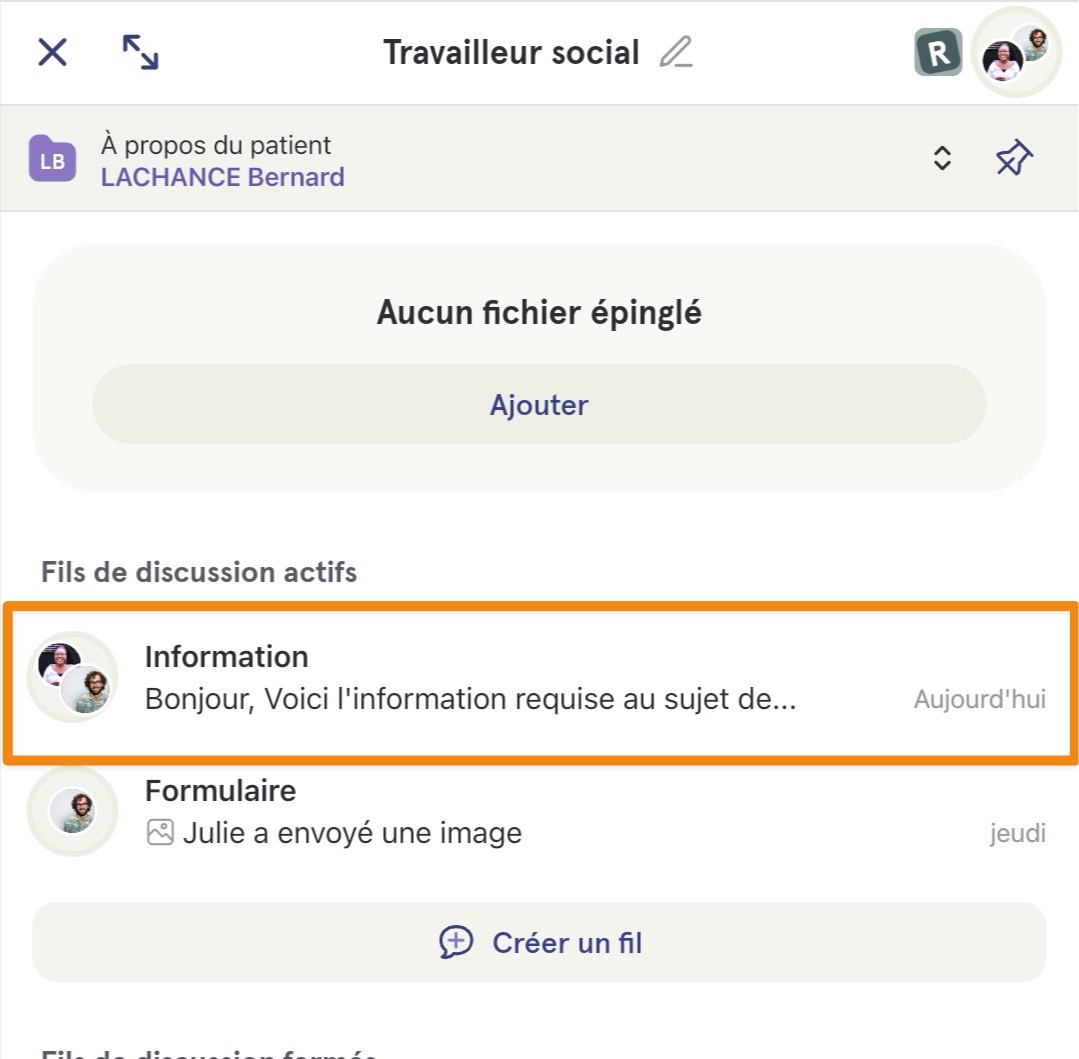Image resolution: width=1079 pixels, height=1059 pixels.
Task: Toggle the pin icon in patient bar
Action: 1014,158
